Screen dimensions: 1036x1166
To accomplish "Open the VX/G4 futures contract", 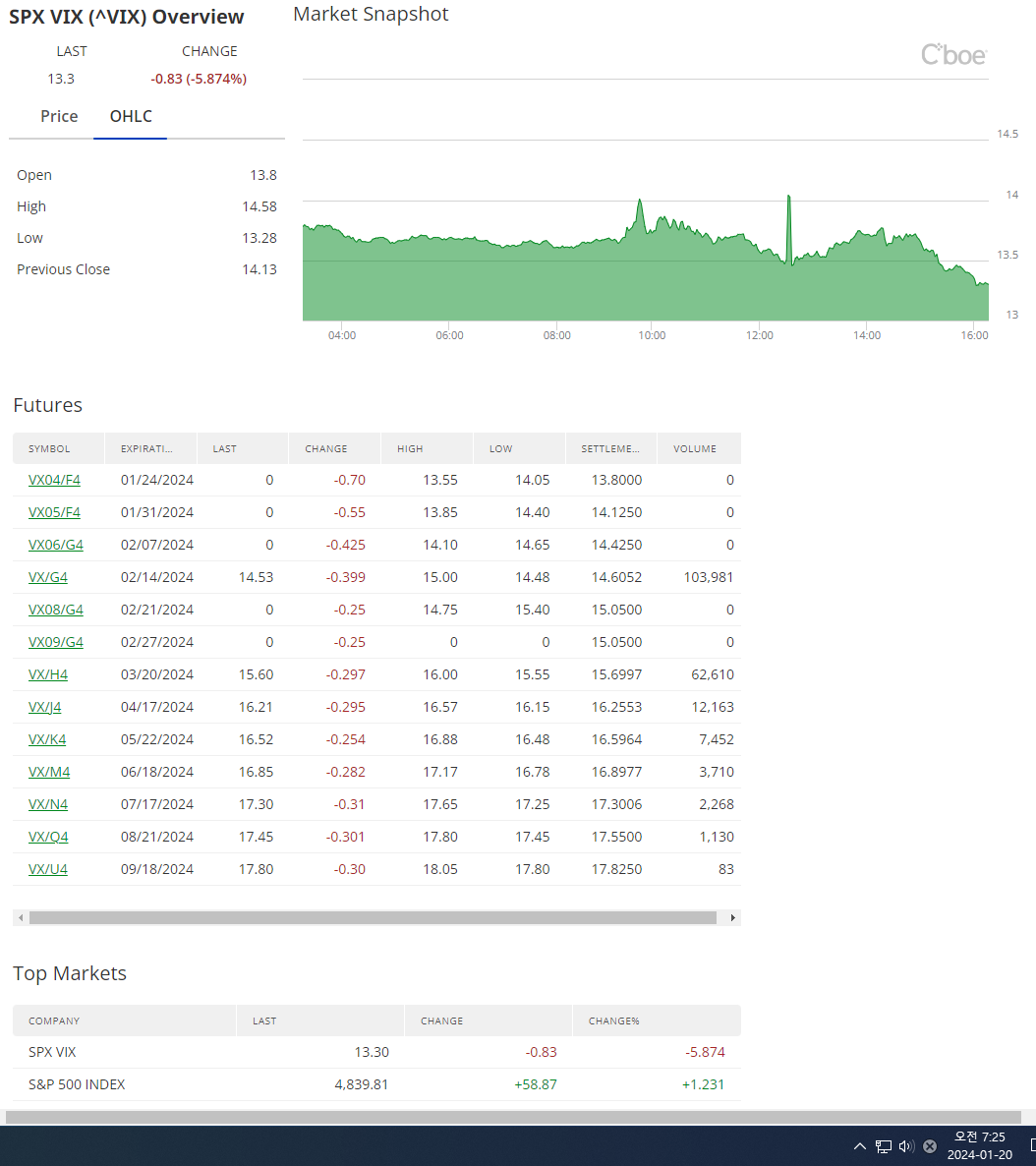I will tap(47, 578).
